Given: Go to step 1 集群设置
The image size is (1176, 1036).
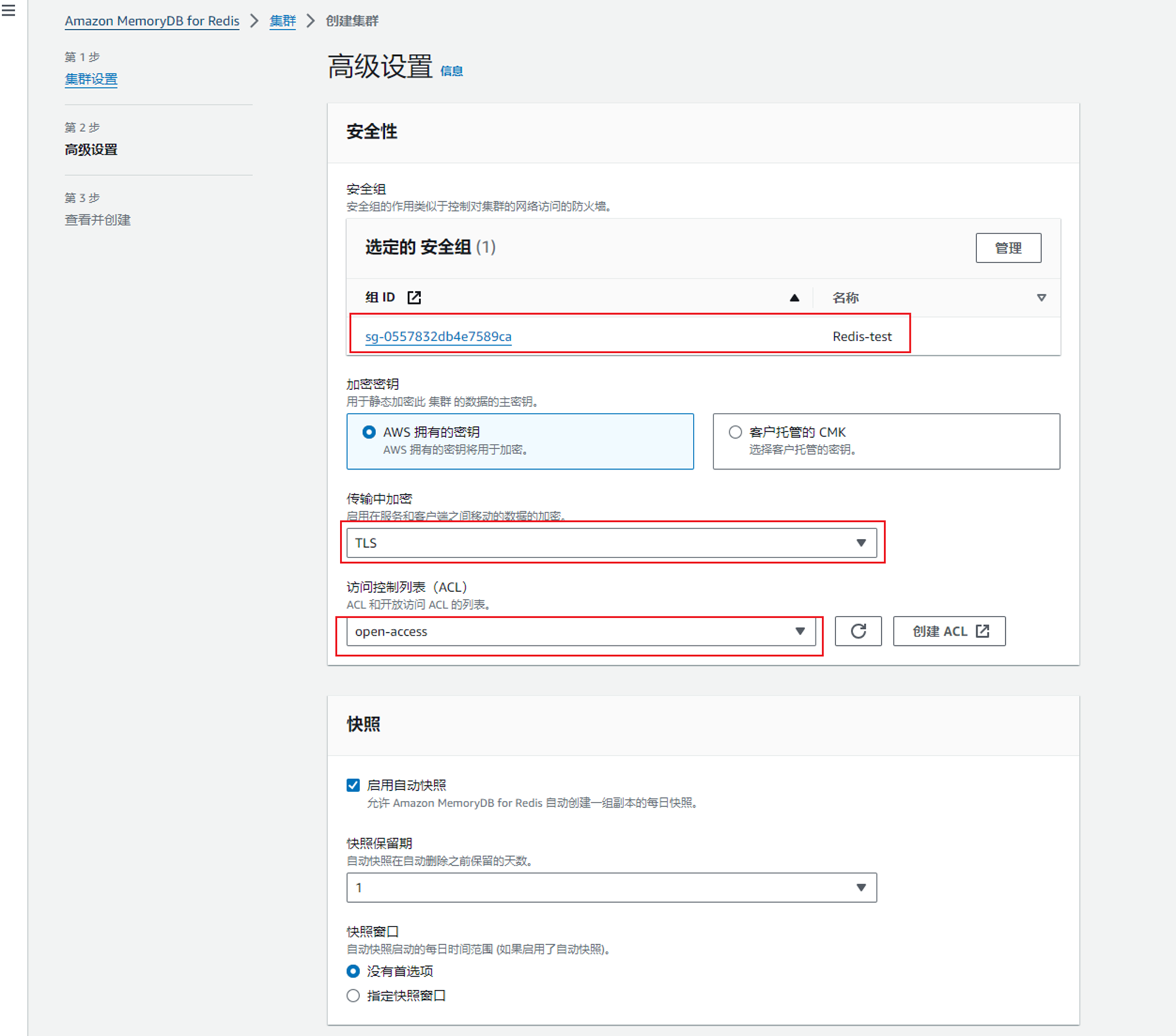Looking at the screenshot, I should tap(91, 79).
